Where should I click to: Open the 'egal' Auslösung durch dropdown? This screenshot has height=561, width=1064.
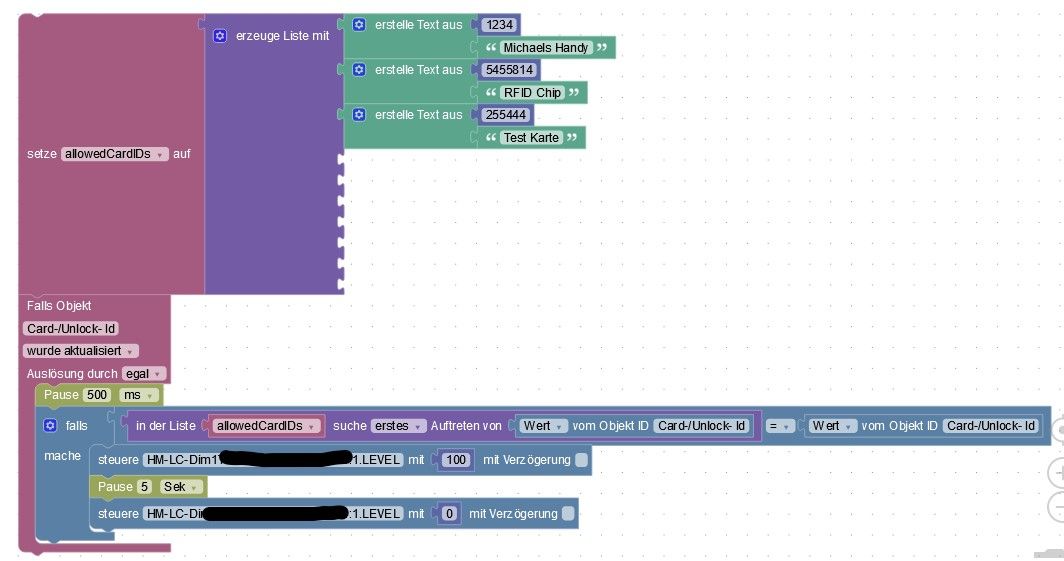[143, 374]
